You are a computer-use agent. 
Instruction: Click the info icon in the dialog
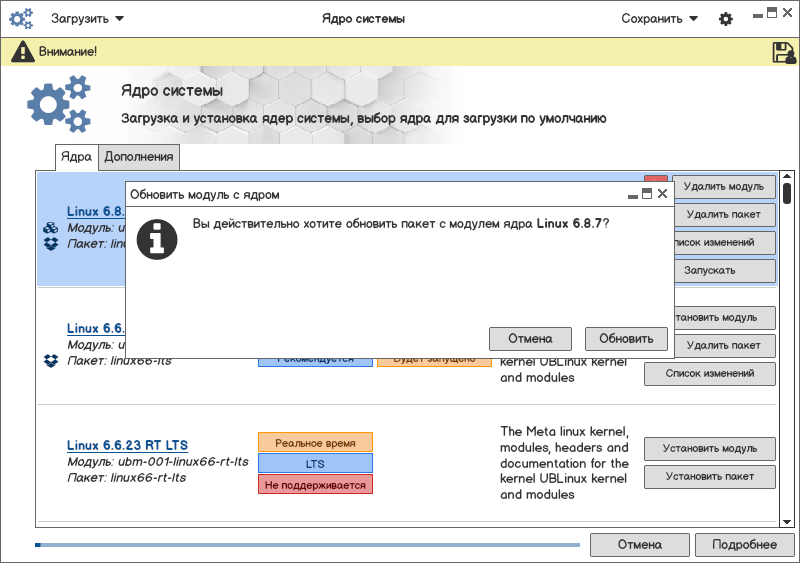[157, 239]
